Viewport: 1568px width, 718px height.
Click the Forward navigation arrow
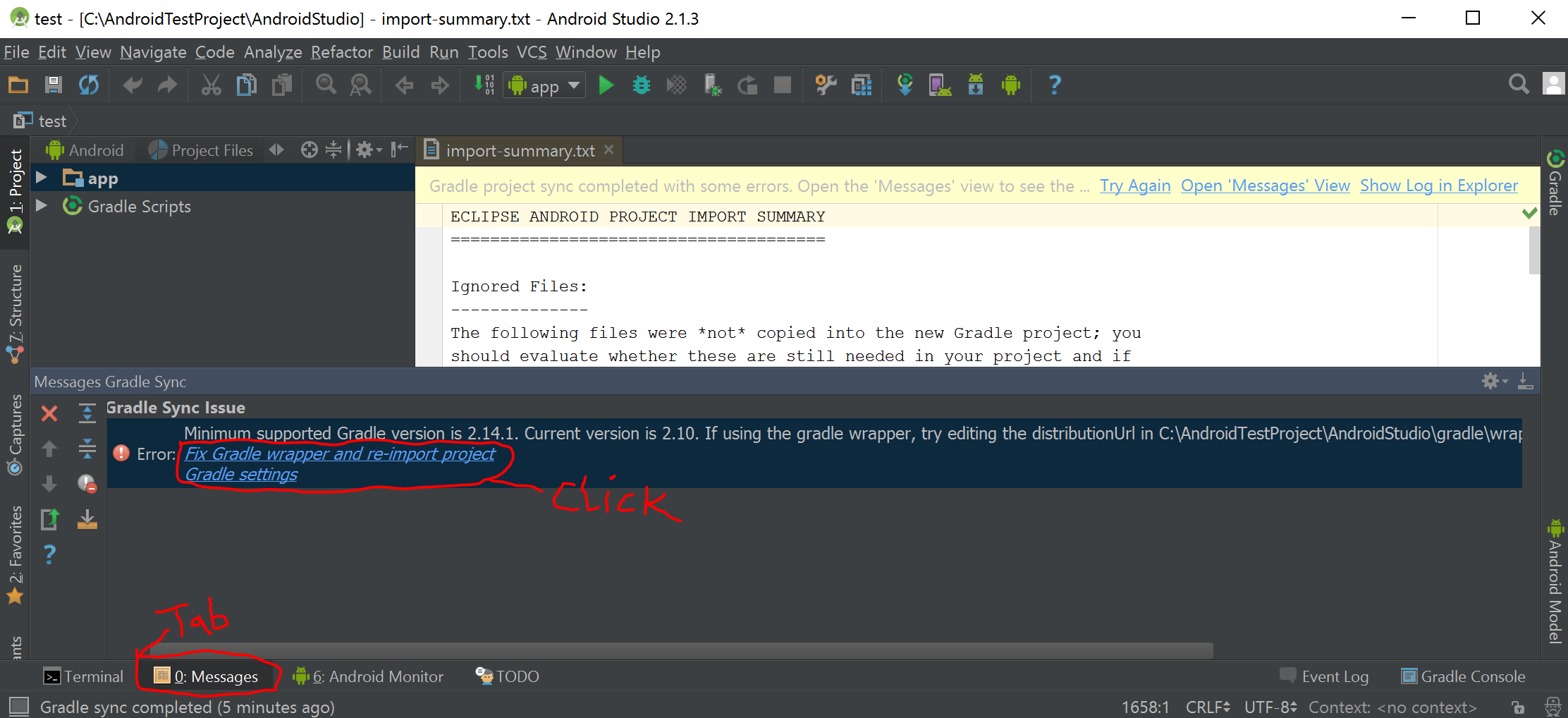coord(440,85)
